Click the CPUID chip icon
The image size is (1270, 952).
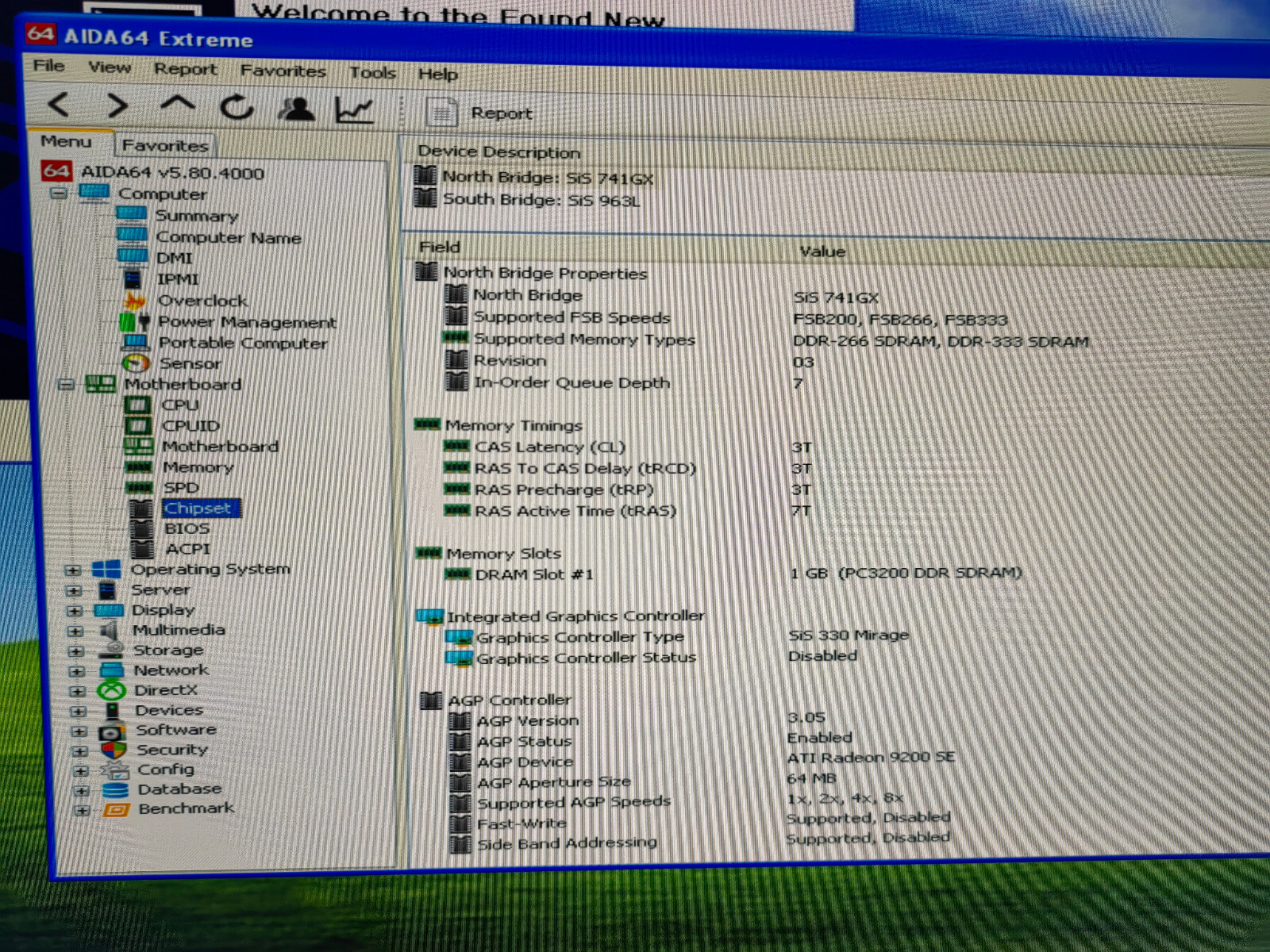(138, 425)
